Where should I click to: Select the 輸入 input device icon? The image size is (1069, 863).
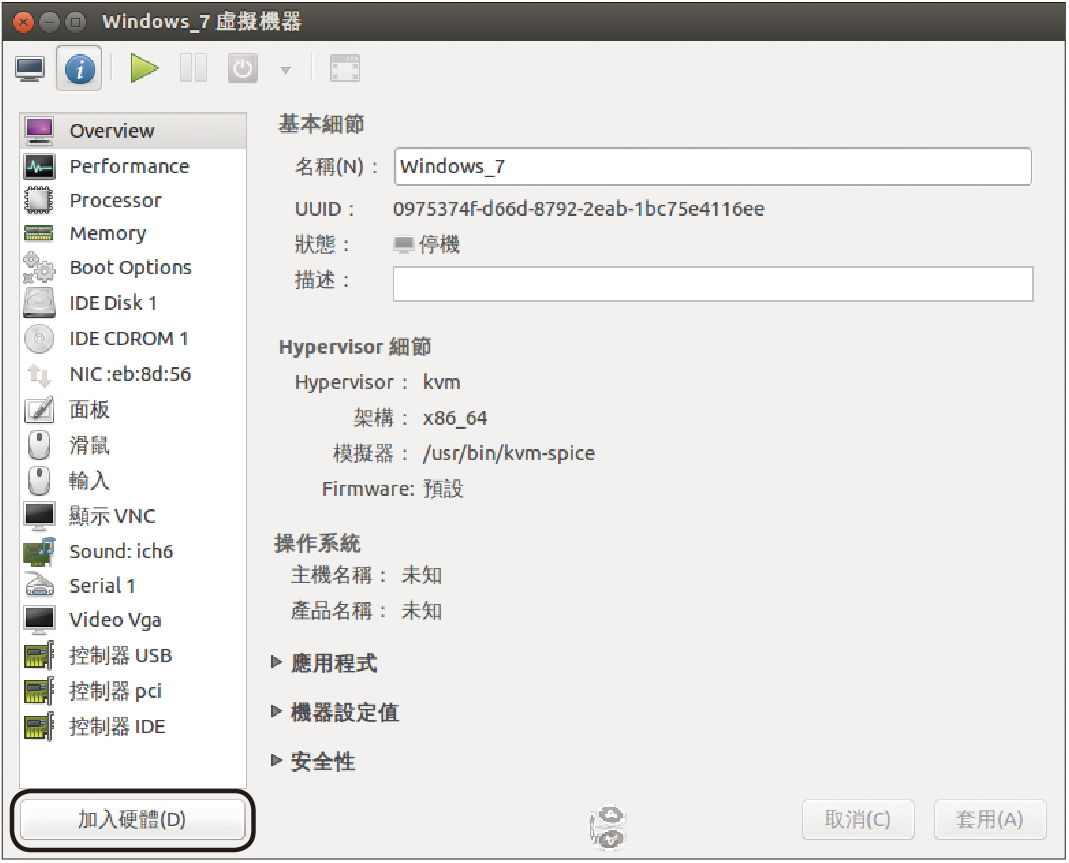coord(39,481)
